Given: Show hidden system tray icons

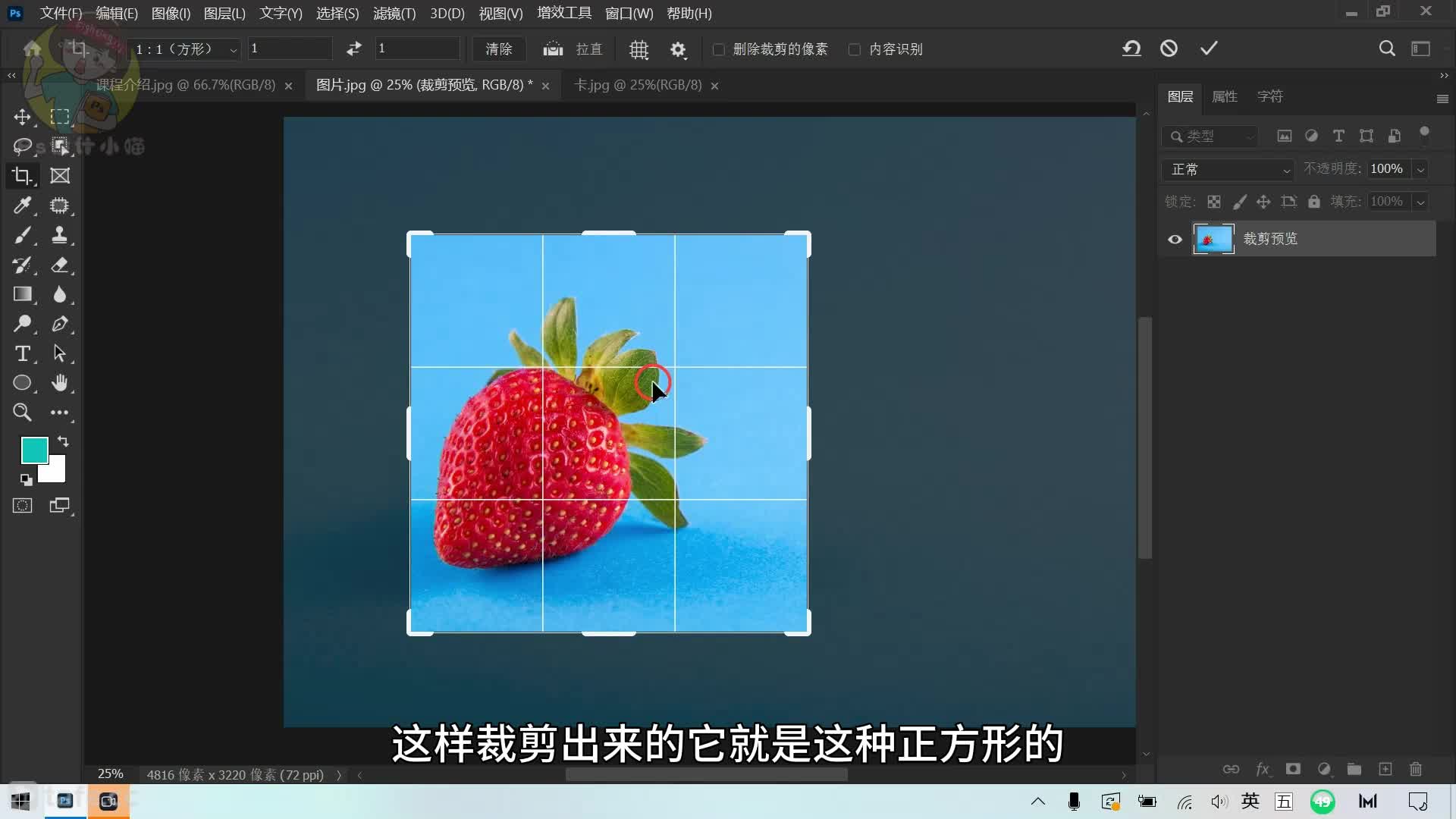Looking at the screenshot, I should 1038,802.
